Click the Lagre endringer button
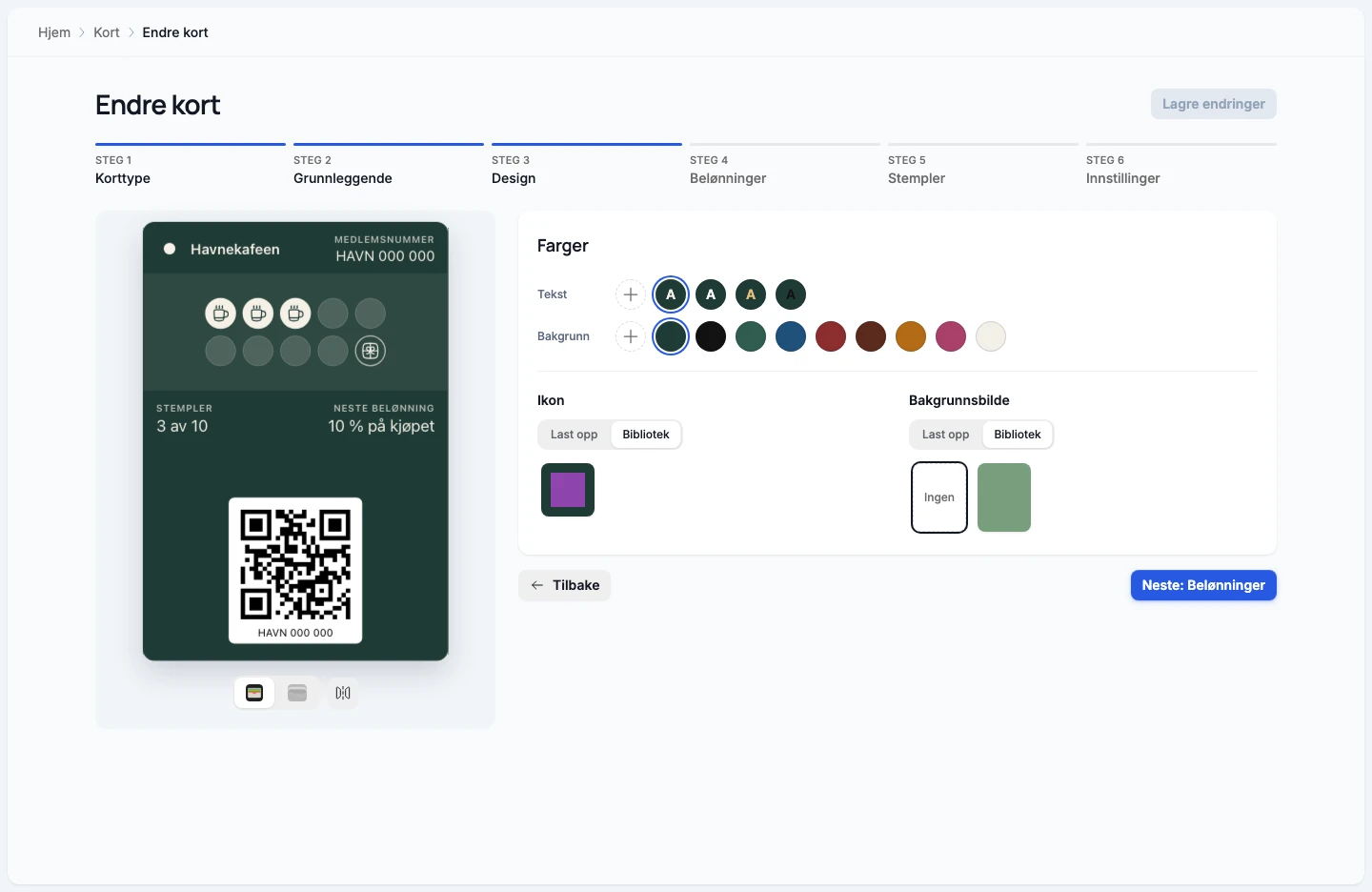The width and height of the screenshot is (1372, 892). tap(1214, 104)
